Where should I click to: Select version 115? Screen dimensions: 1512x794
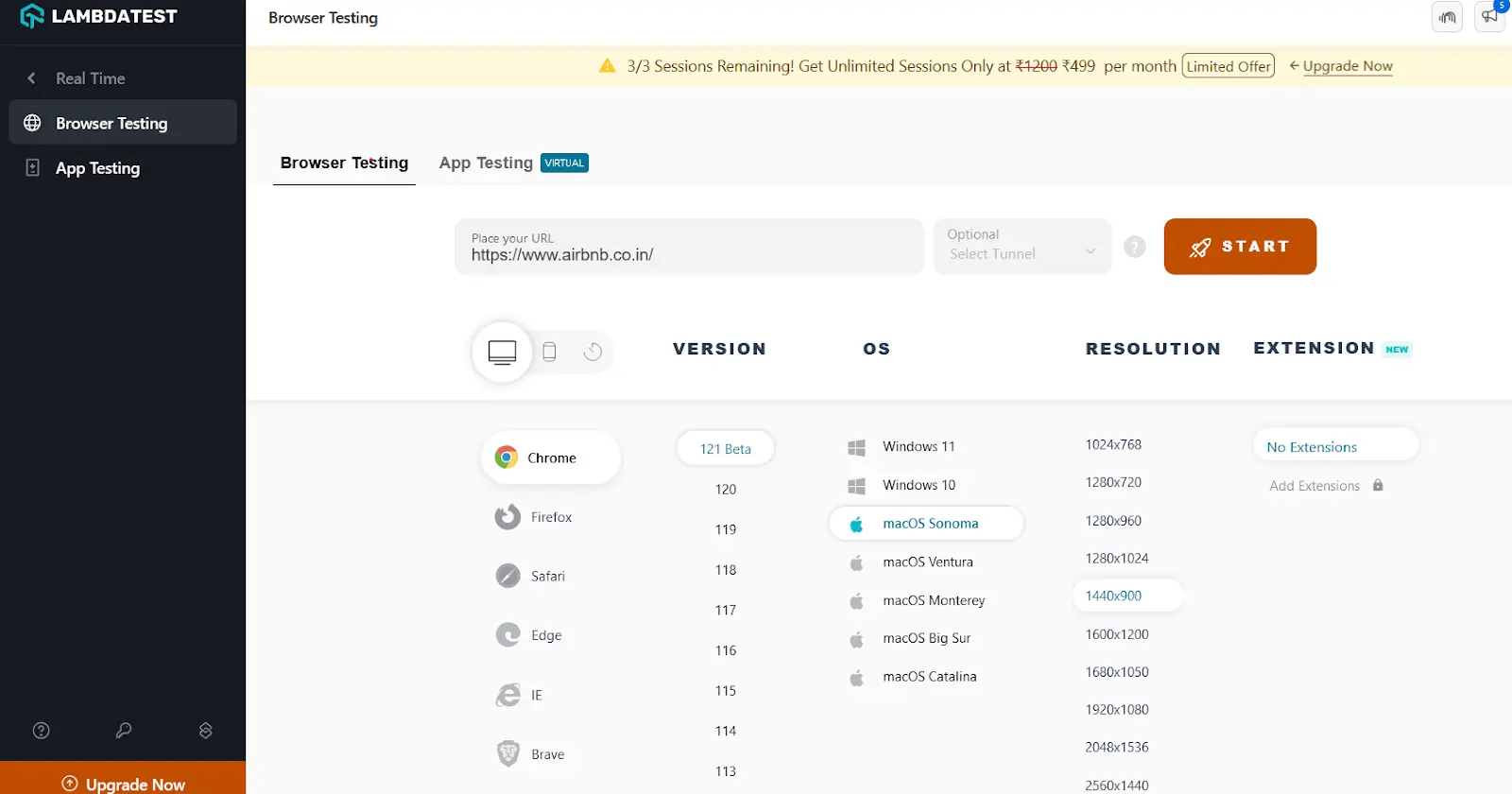[x=725, y=691]
